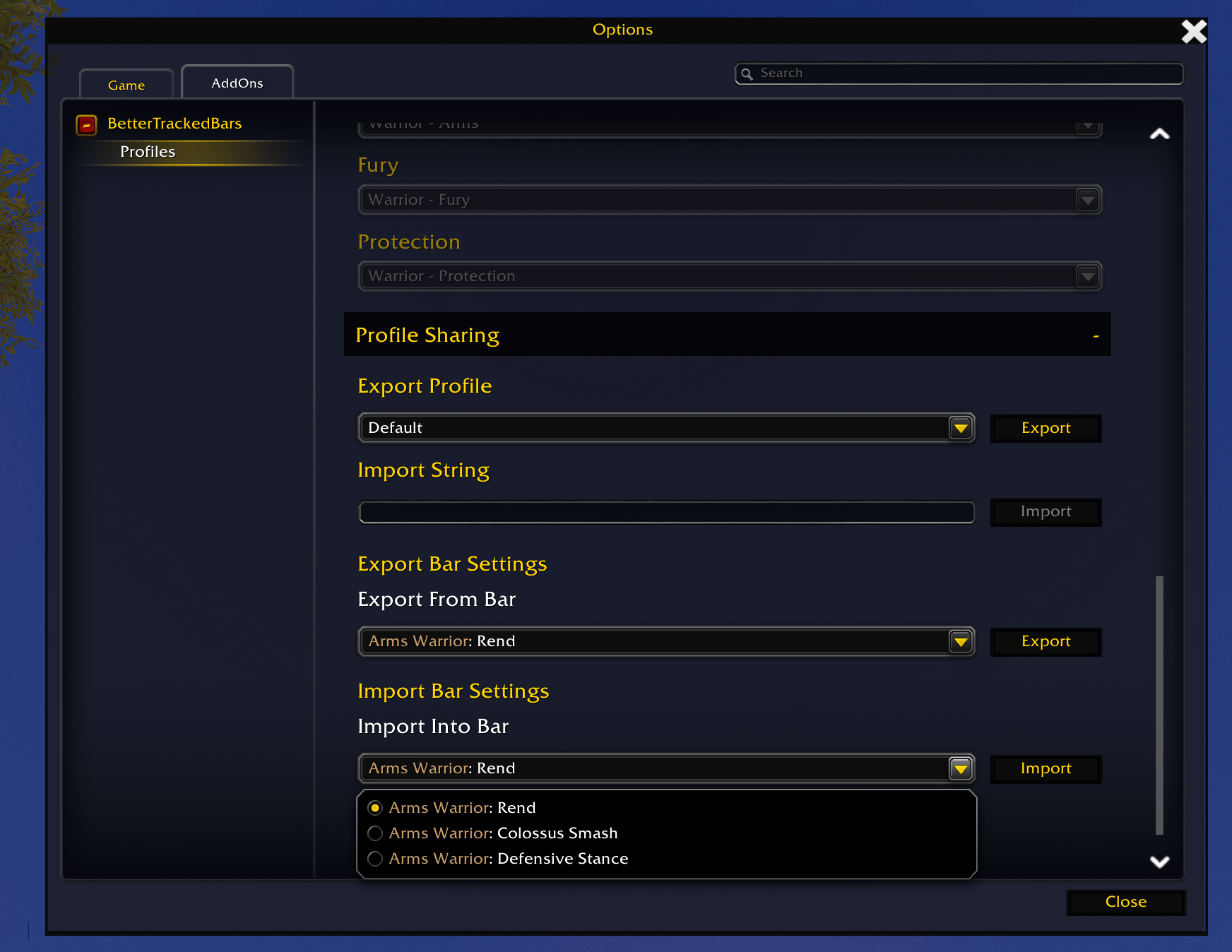This screenshot has width=1232, height=952.
Task: Switch to the Game tab
Action: point(126,85)
